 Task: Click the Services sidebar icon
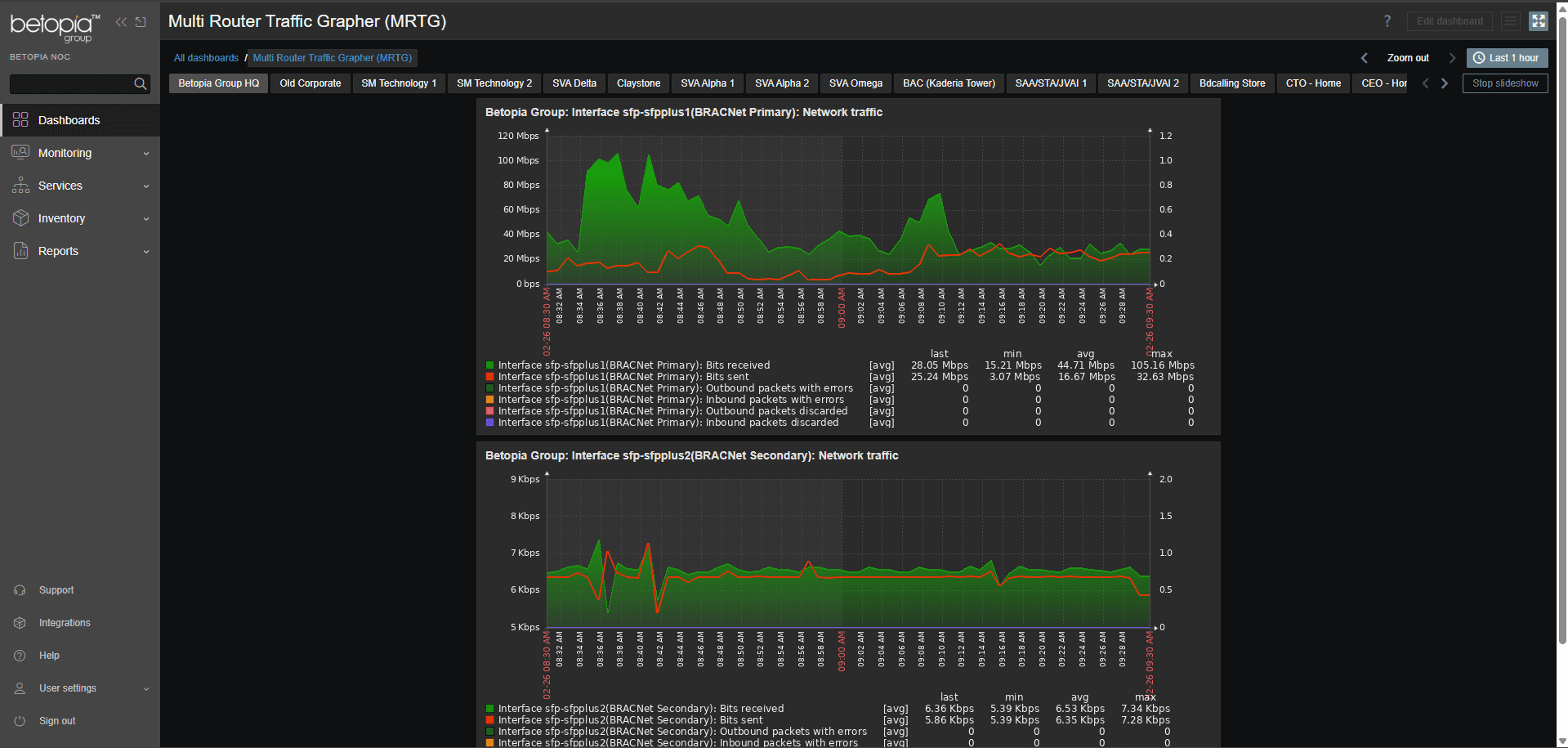(20, 186)
